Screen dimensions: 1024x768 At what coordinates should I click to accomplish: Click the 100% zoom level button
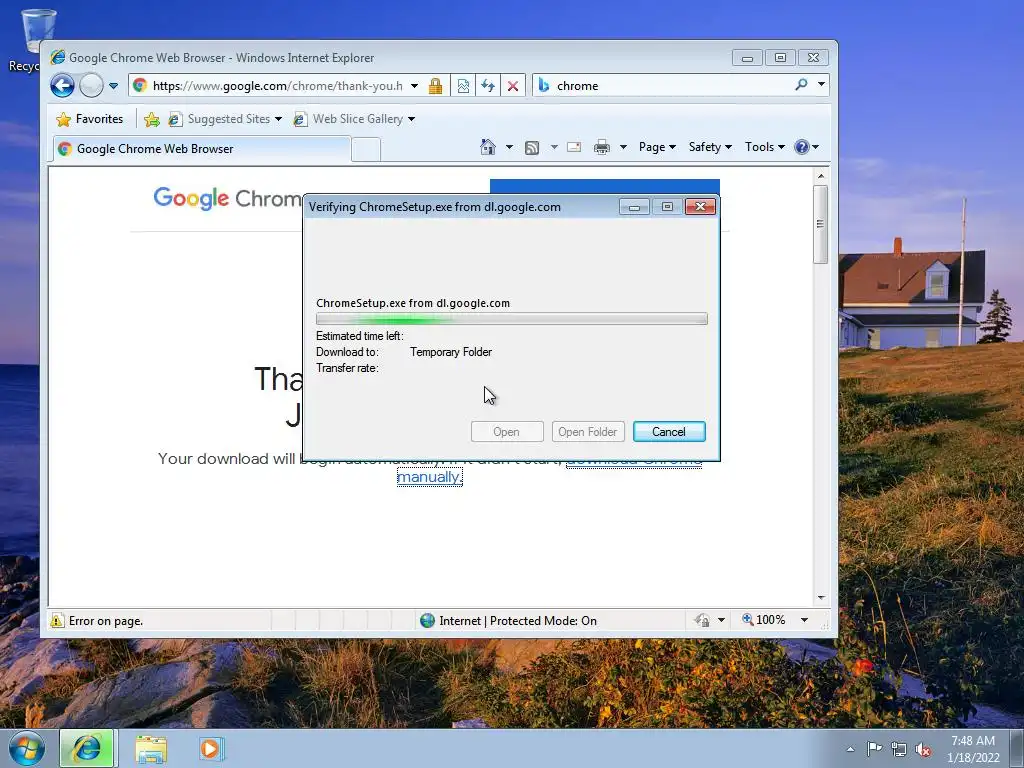pyautogui.click(x=763, y=620)
